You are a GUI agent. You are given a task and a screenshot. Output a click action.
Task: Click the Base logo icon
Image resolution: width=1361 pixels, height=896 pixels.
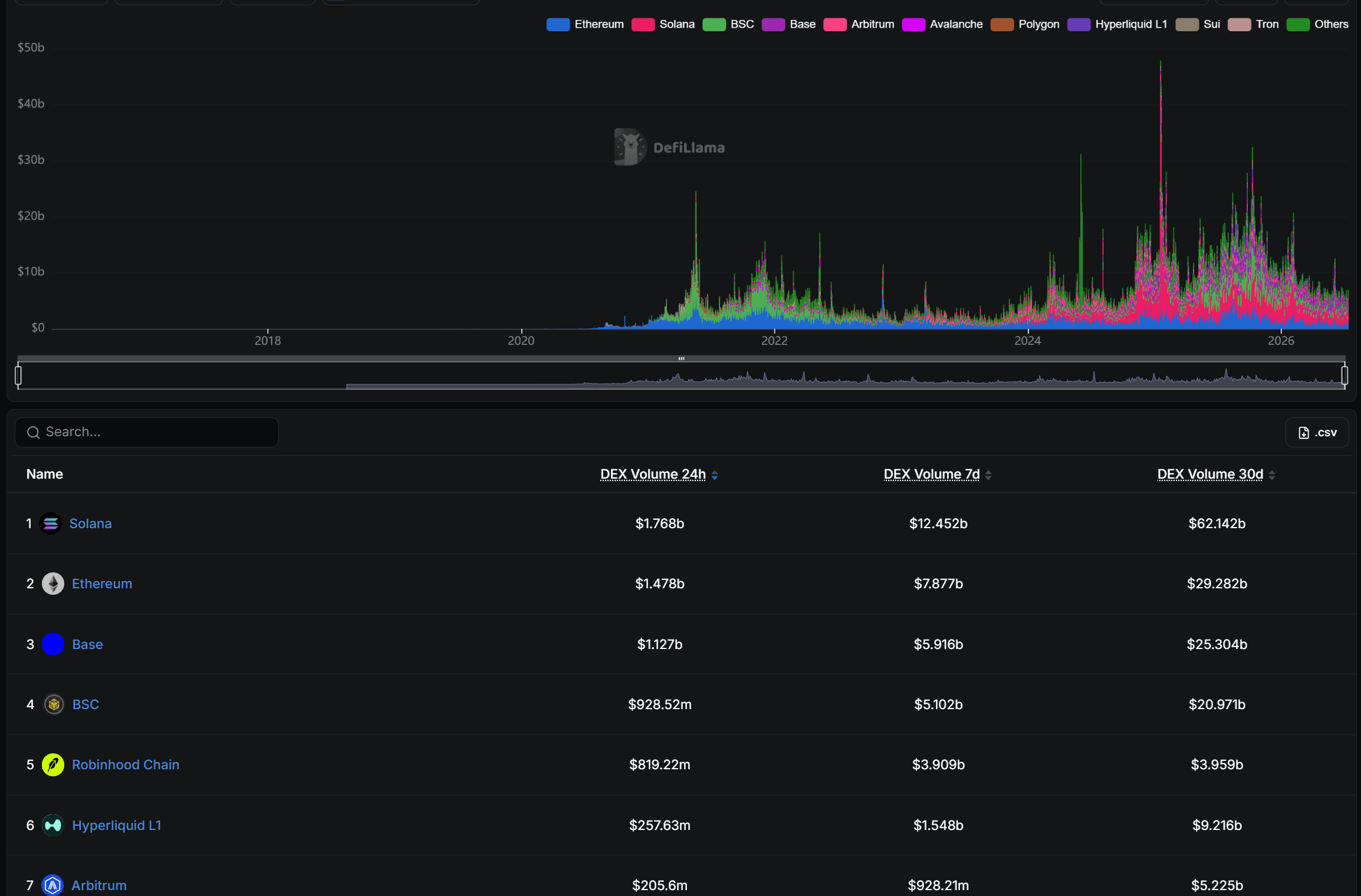click(53, 644)
